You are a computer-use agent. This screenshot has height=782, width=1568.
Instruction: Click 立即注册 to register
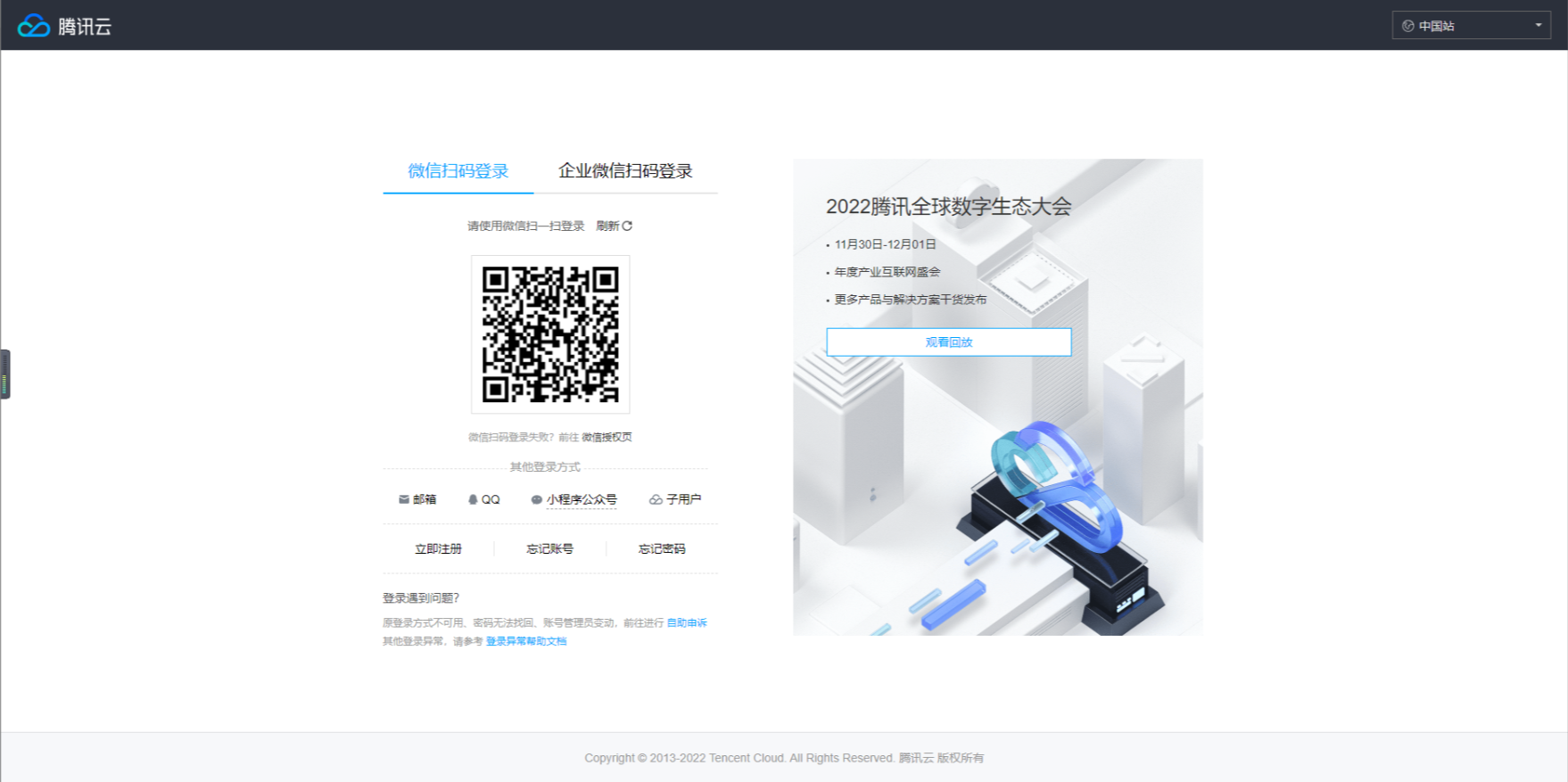pyautogui.click(x=438, y=548)
